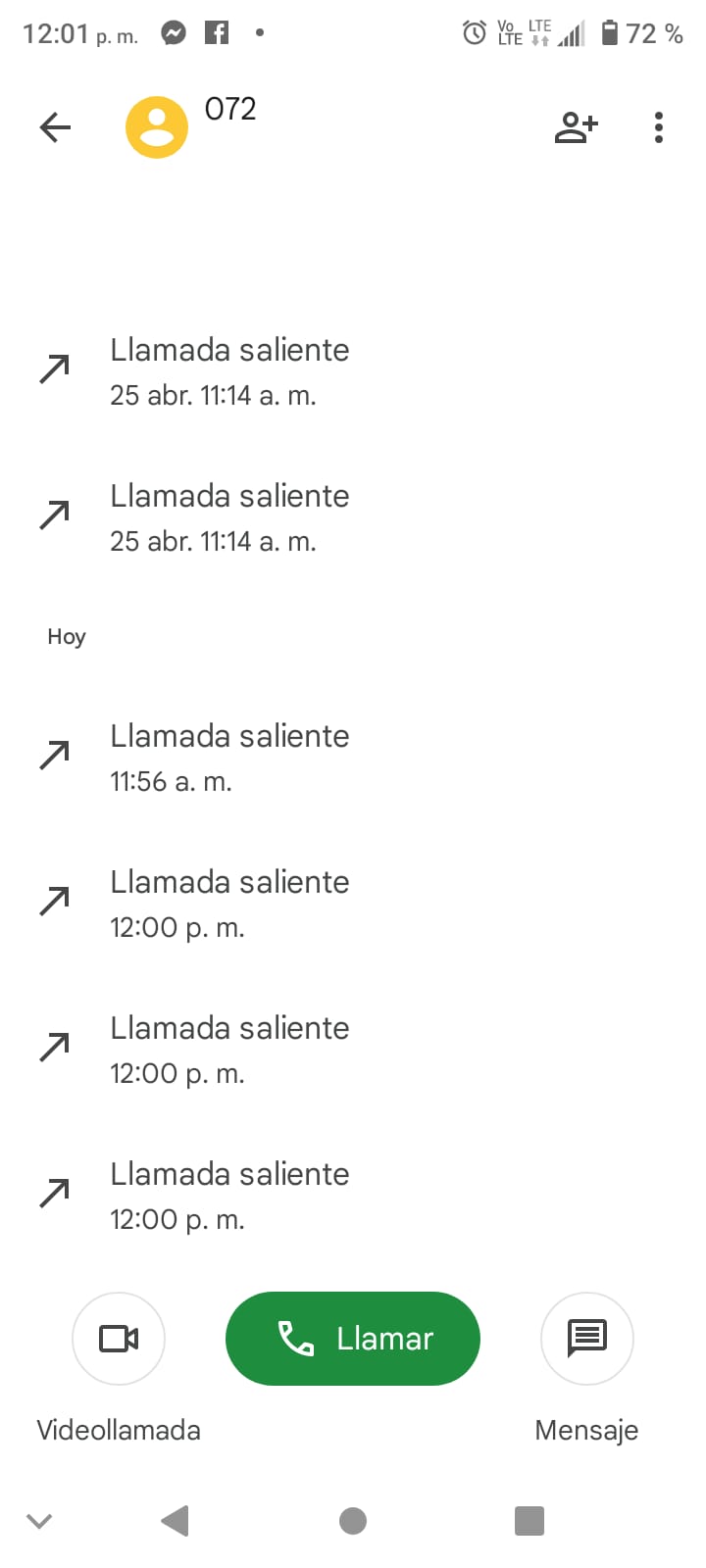Tap the add contact icon

tap(577, 127)
